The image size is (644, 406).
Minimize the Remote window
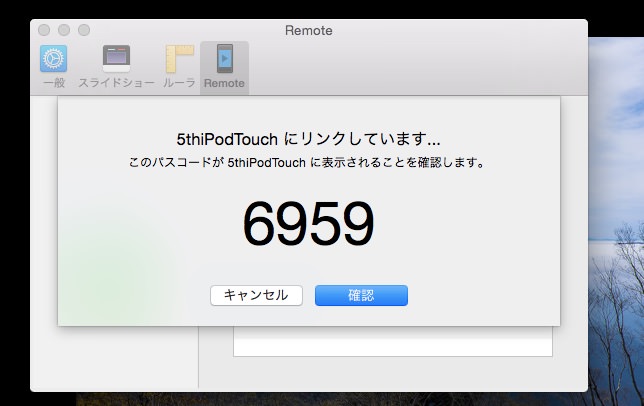click(64, 30)
